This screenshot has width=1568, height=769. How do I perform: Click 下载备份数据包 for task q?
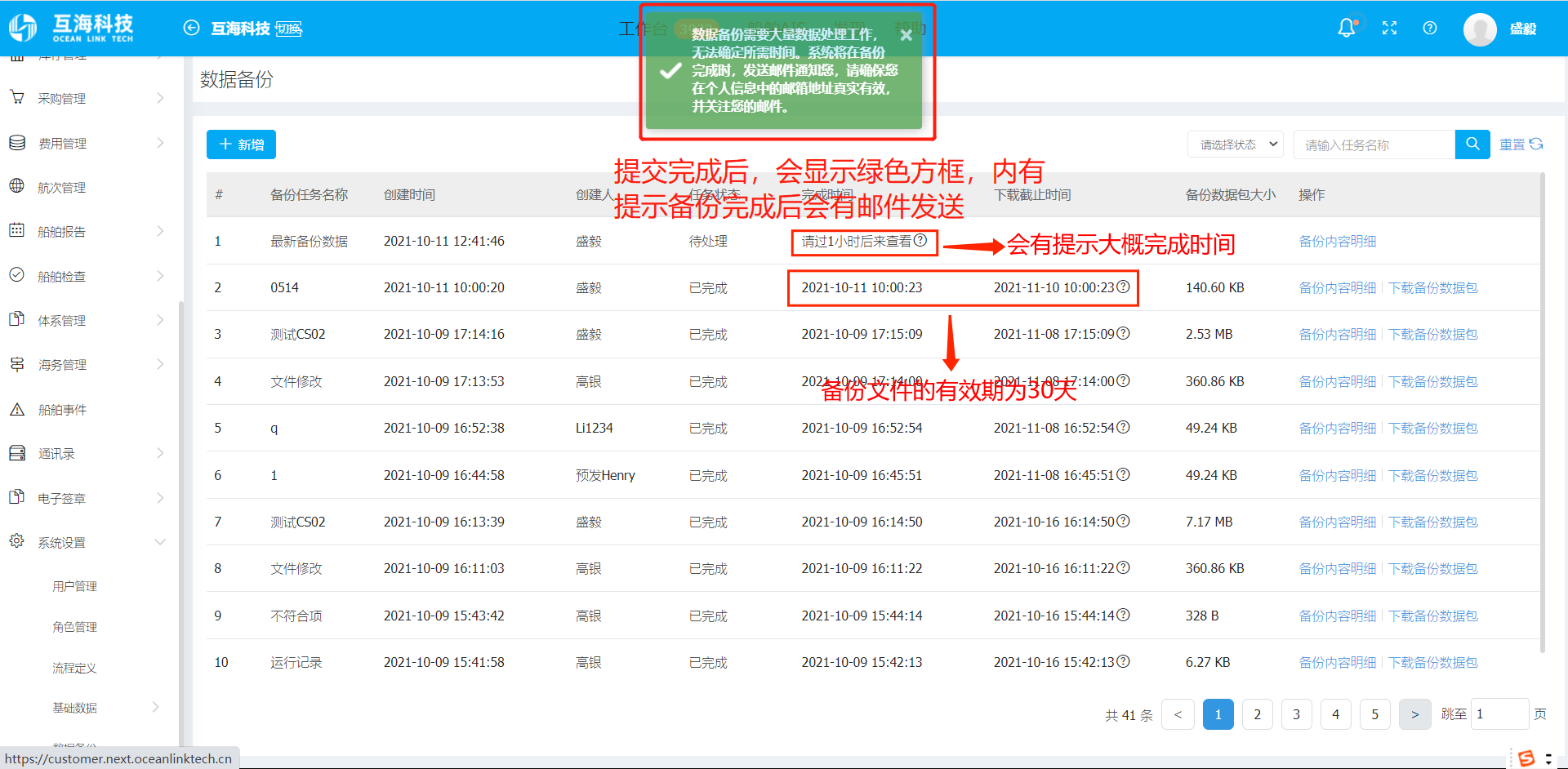[1433, 428]
